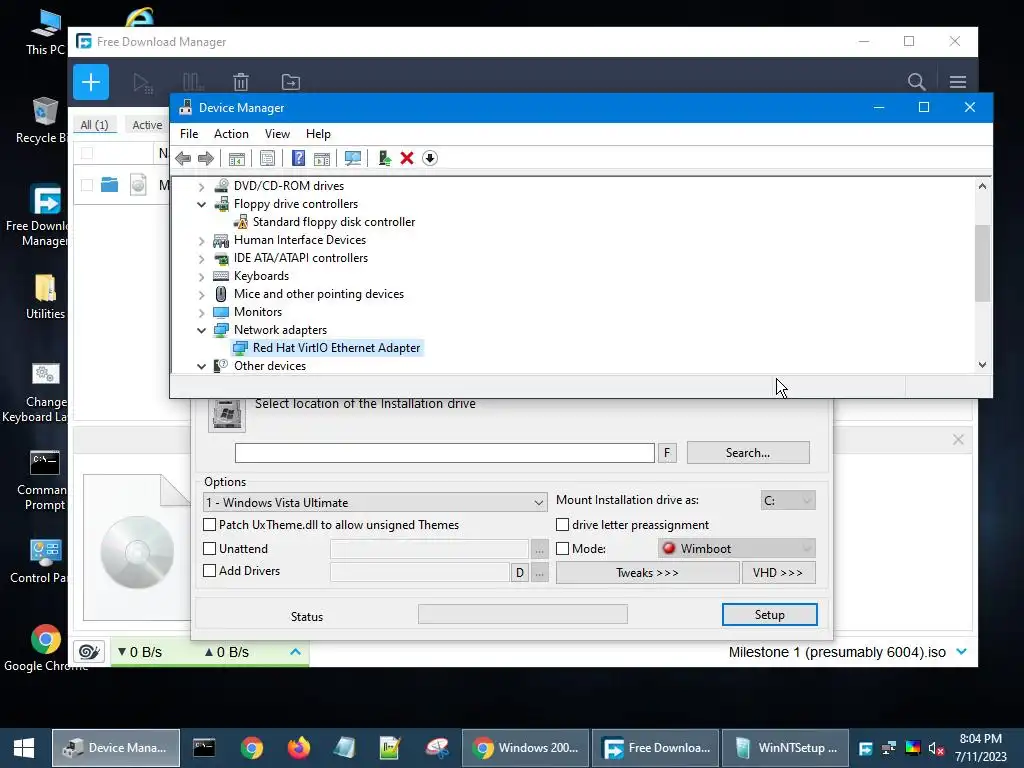Select Active tab in Free Download Manager
Image resolution: width=1024 pixels, height=768 pixels.
(147, 125)
